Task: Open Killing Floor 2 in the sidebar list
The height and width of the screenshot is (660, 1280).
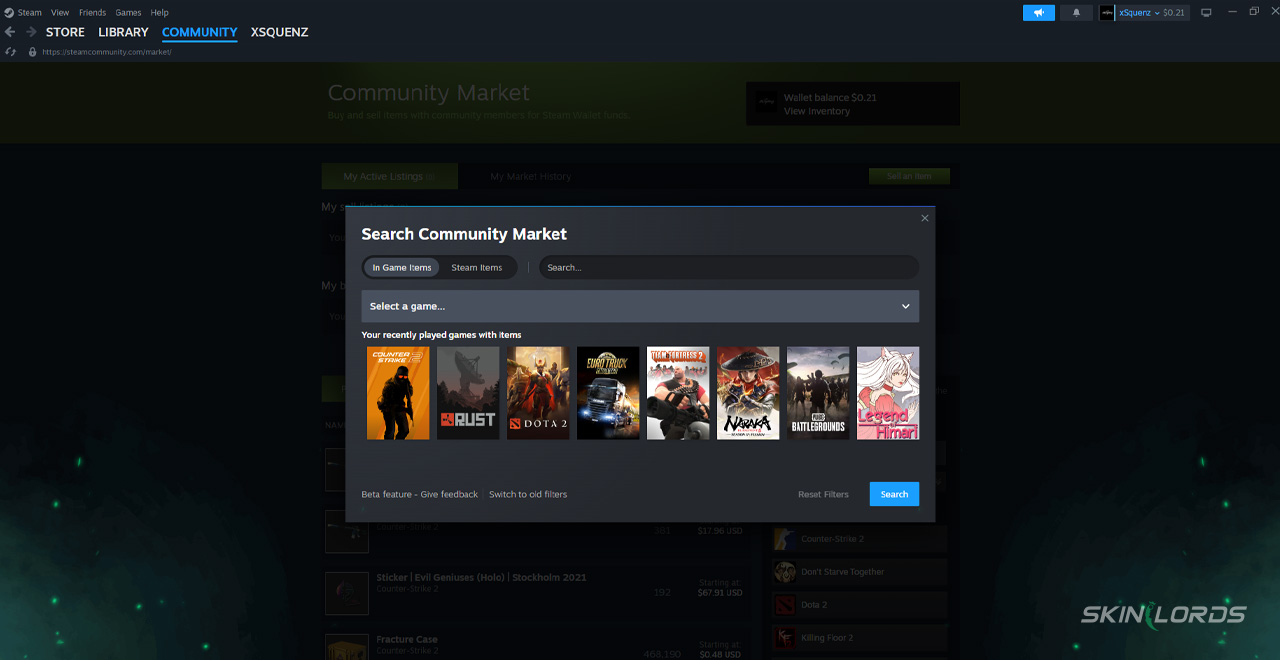Action: (858, 637)
